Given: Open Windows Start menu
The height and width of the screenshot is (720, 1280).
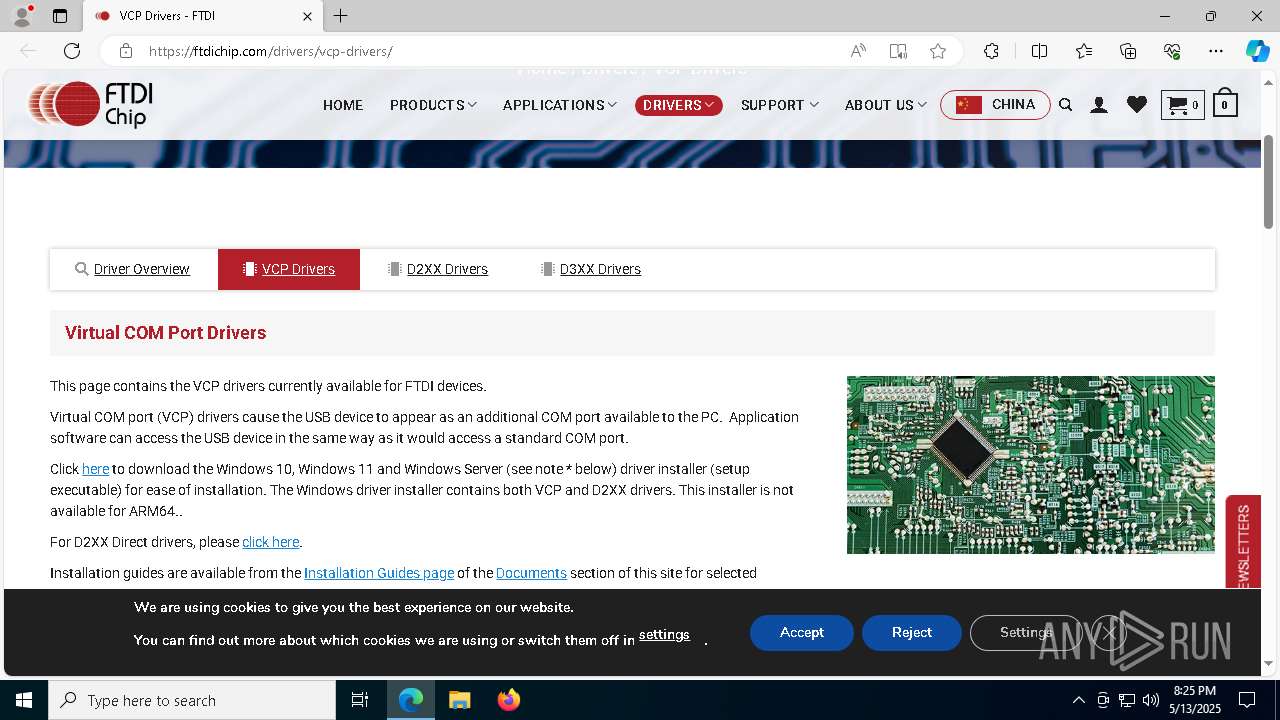Looking at the screenshot, I should (x=24, y=700).
